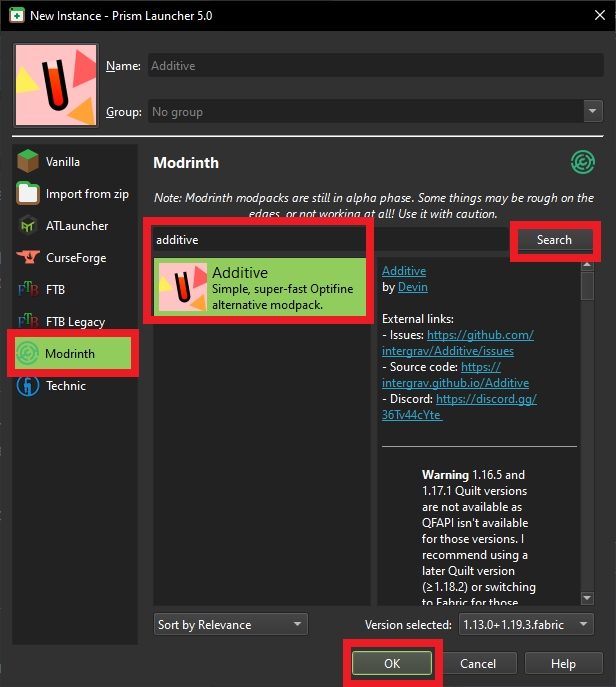The image size is (616, 687).
Task: Open the FTB Legacy icon
Action: click(x=28, y=321)
